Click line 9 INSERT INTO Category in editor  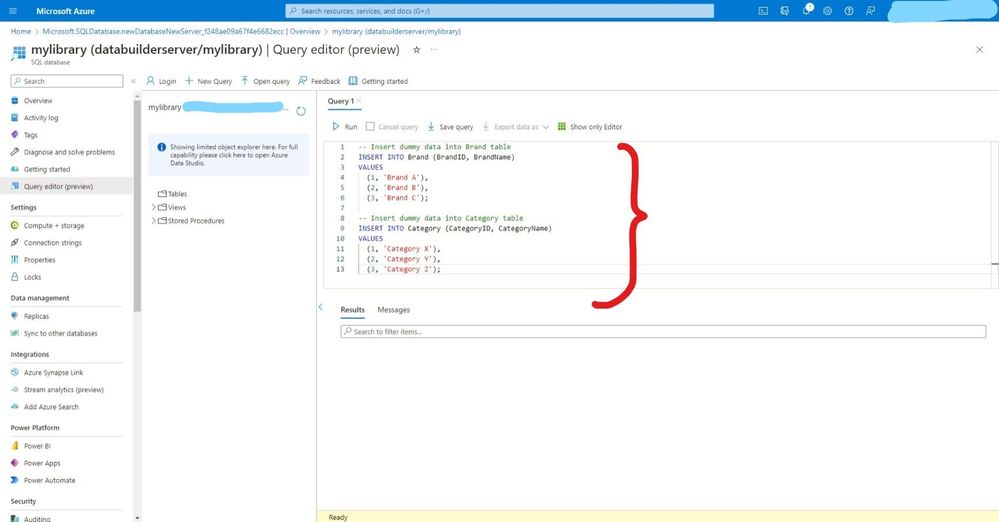[x=455, y=228]
